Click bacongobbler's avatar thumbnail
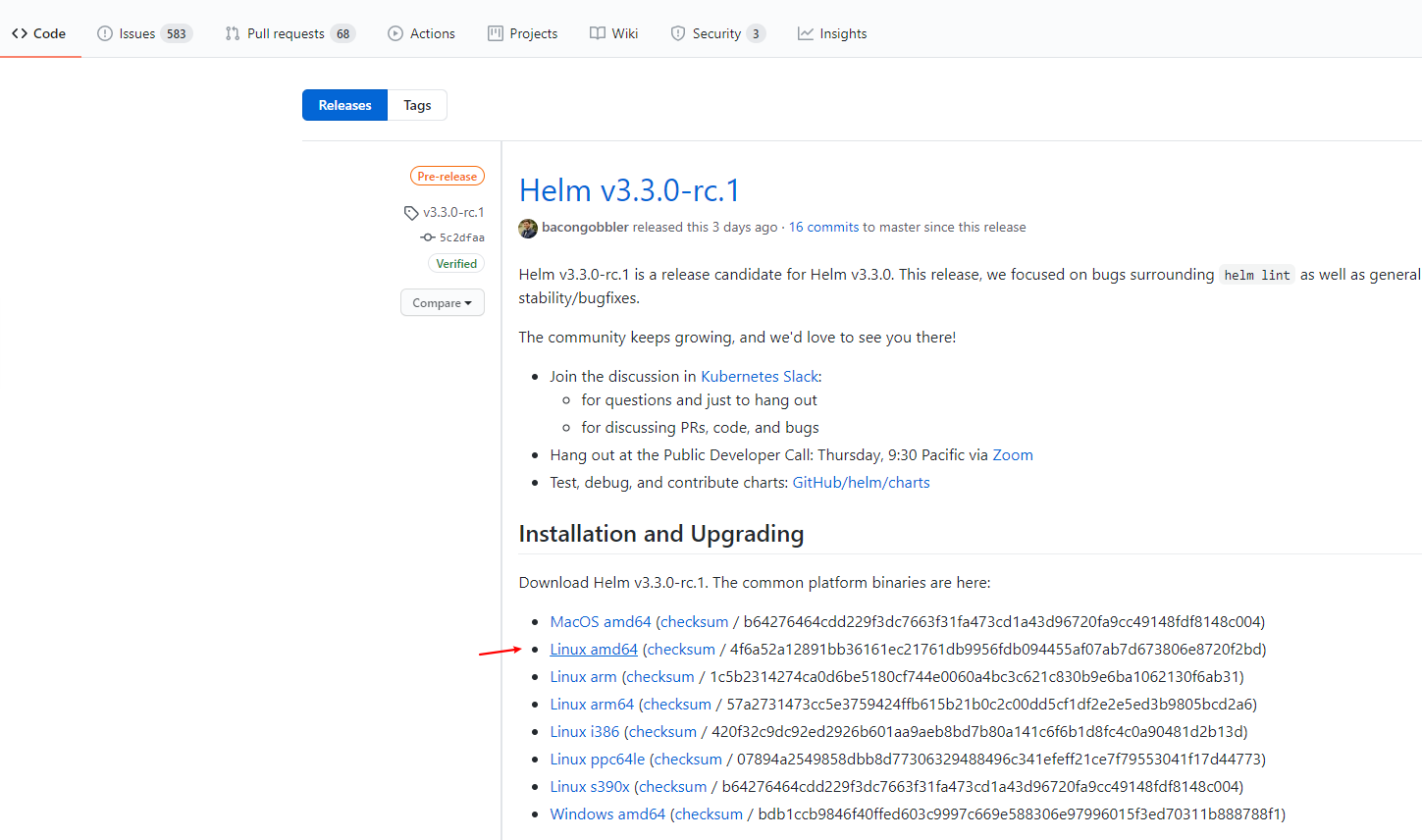The image size is (1422, 840). 528,228
